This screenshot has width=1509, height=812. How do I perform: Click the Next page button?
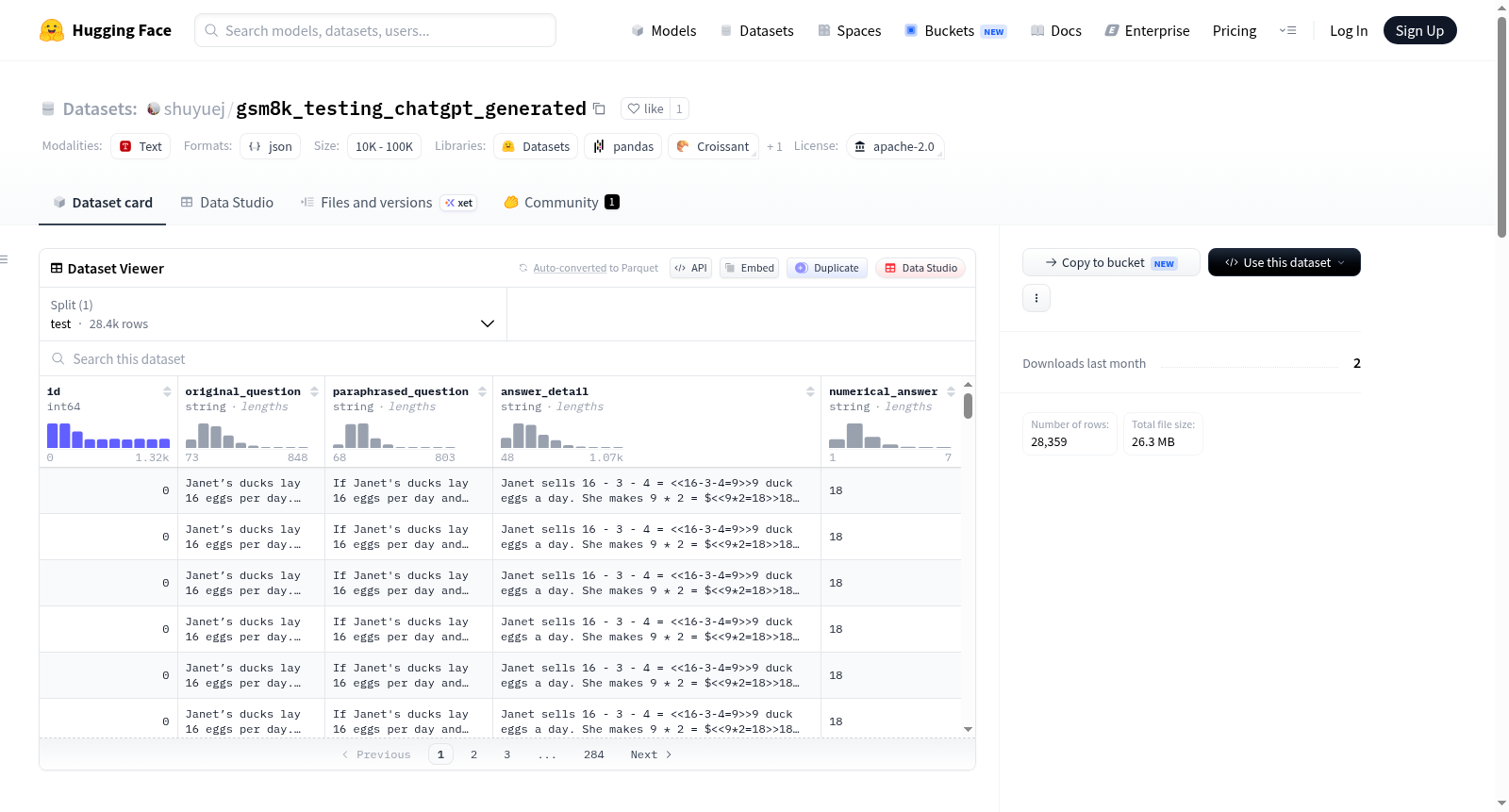click(x=651, y=754)
